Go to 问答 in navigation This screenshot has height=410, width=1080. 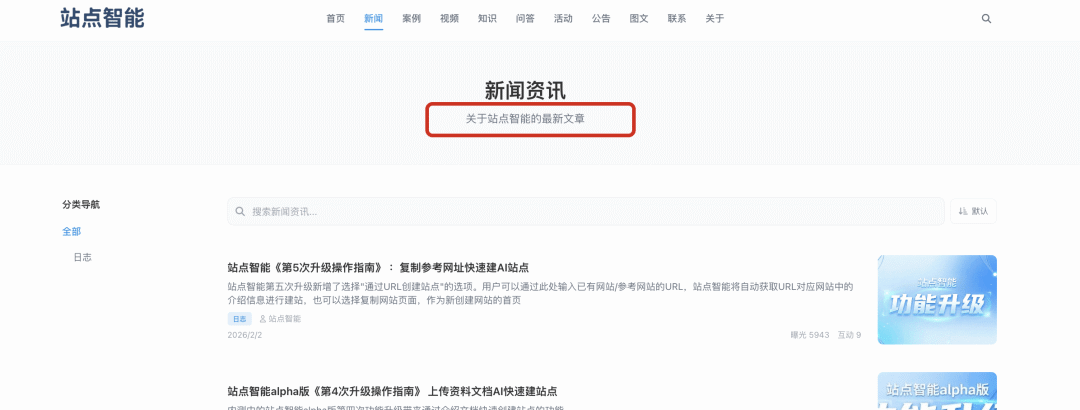click(x=525, y=19)
